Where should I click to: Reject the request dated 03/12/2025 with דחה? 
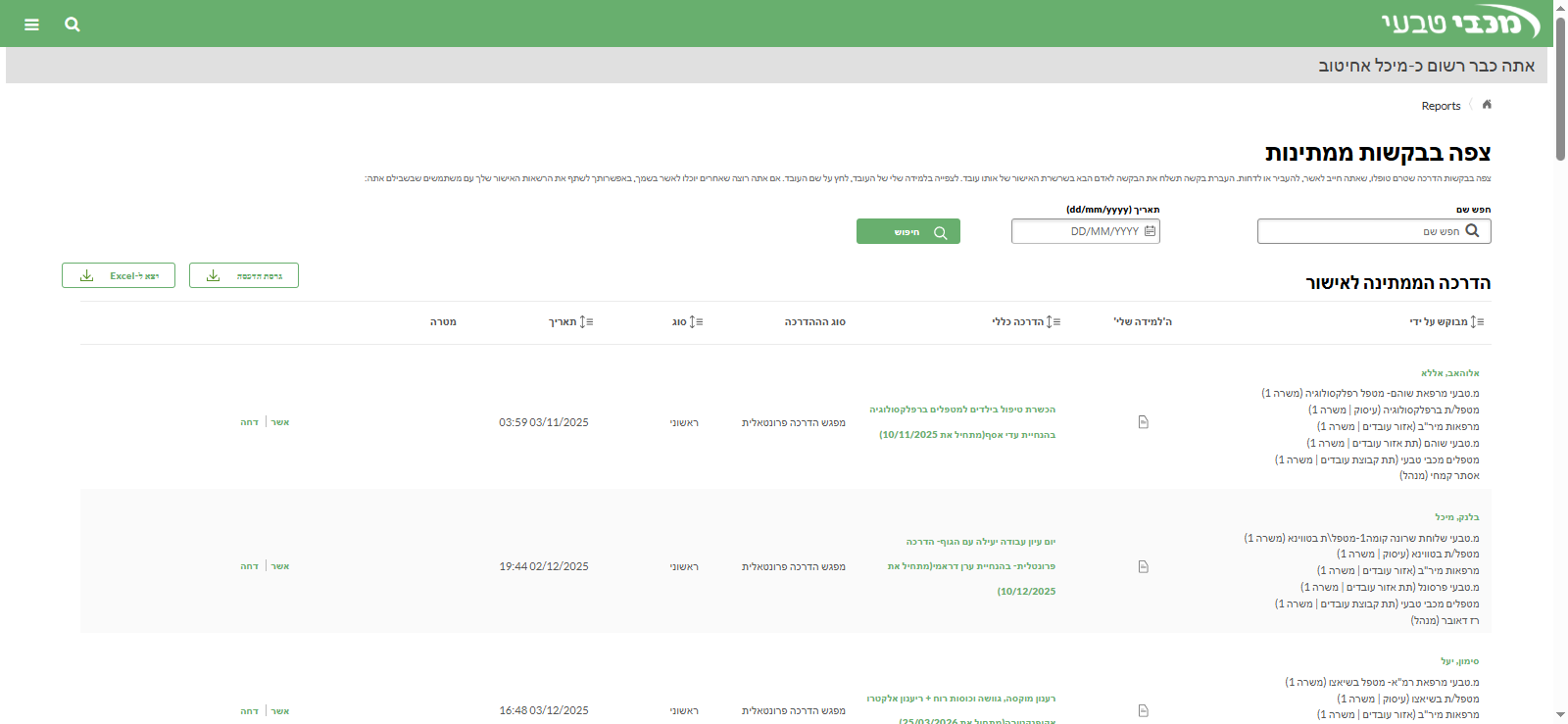click(x=250, y=710)
